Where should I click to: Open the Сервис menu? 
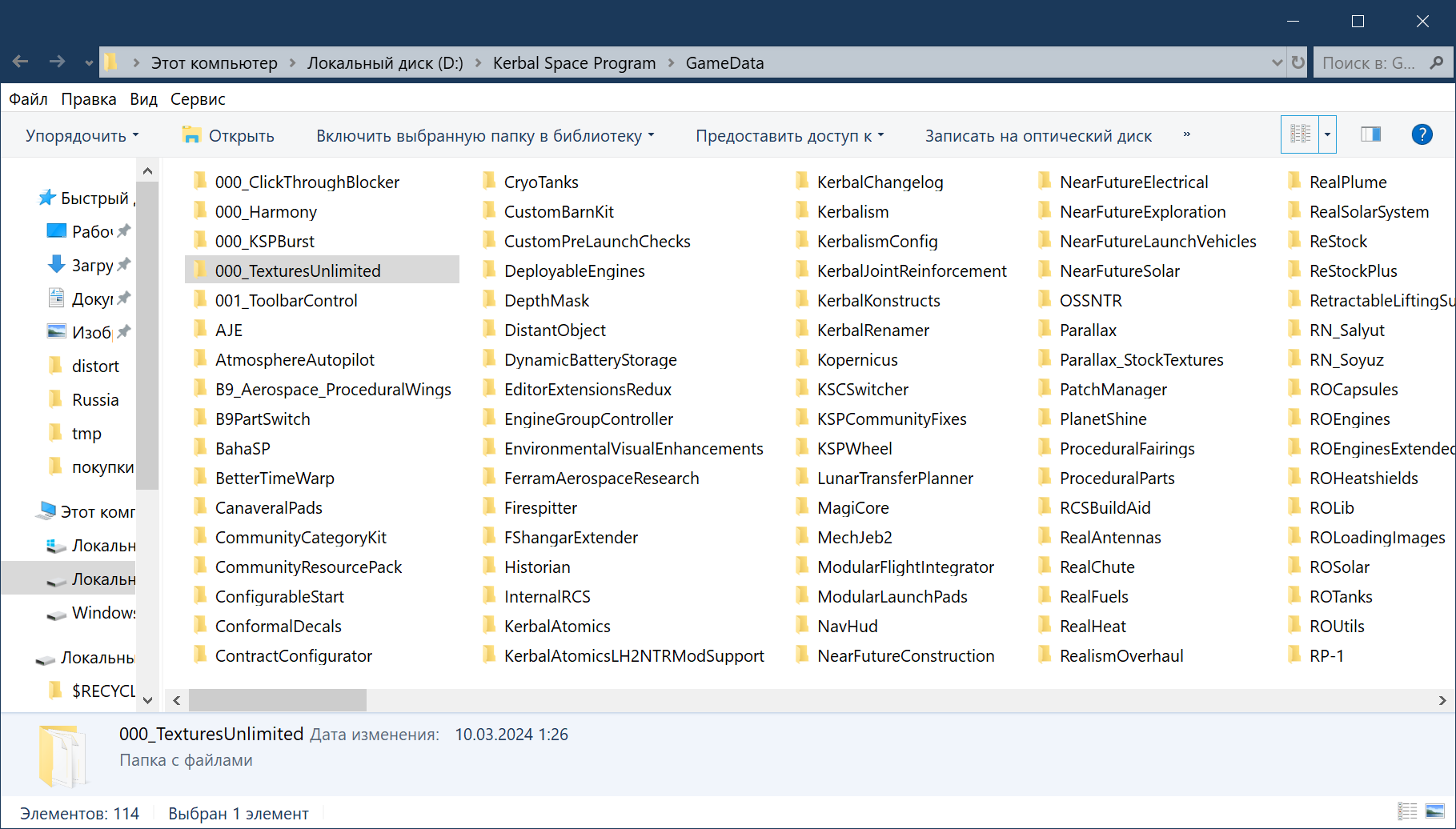point(198,99)
